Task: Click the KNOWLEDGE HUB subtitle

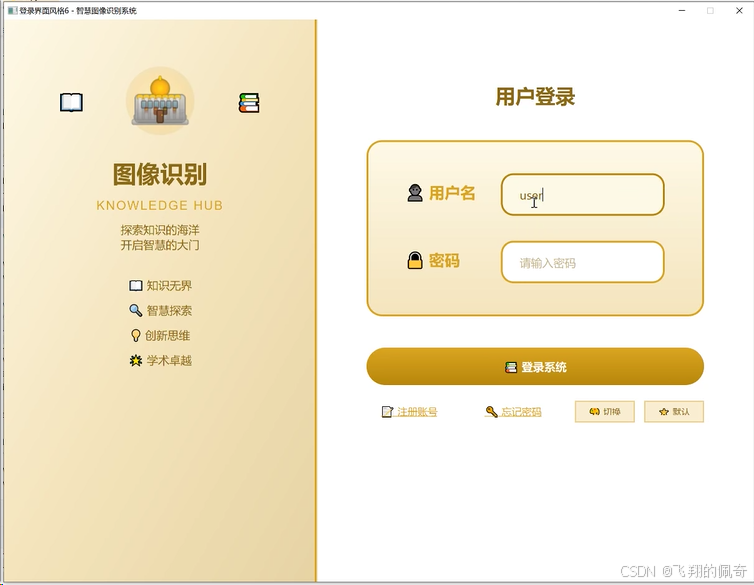Action: (x=160, y=206)
